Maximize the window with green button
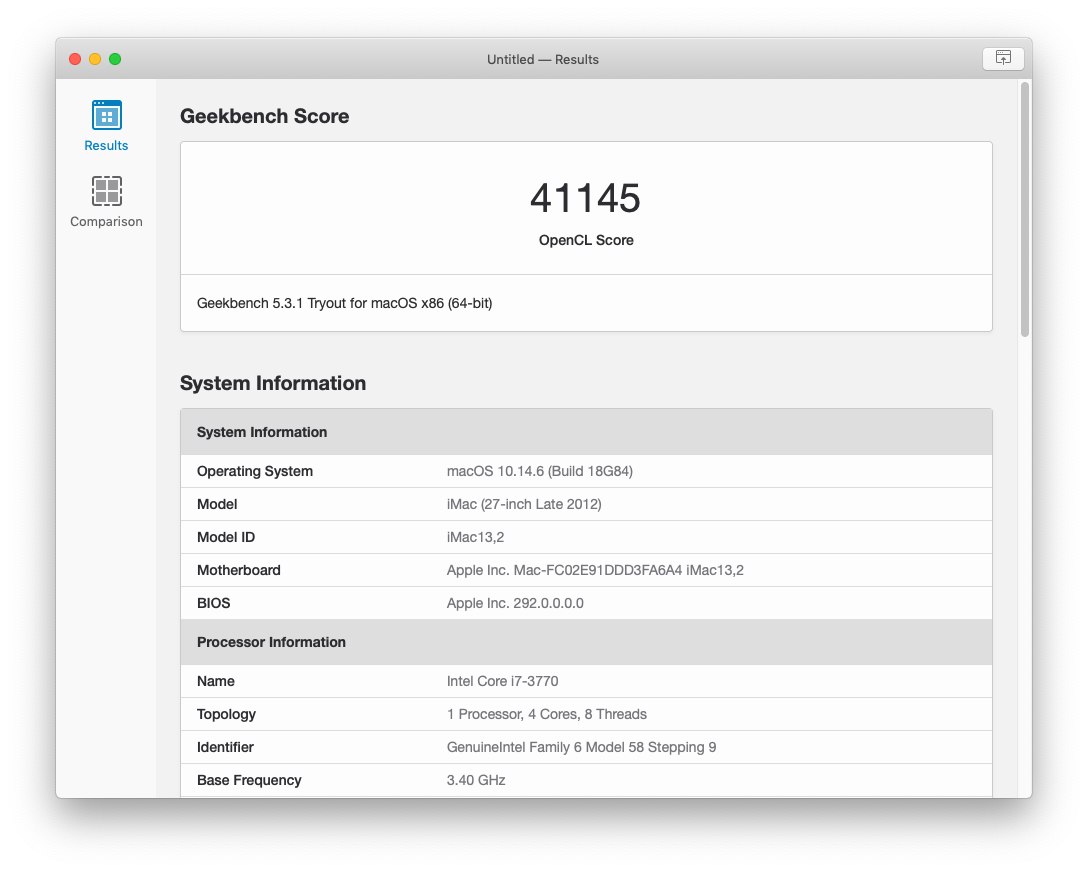1088x872 pixels. (x=115, y=59)
